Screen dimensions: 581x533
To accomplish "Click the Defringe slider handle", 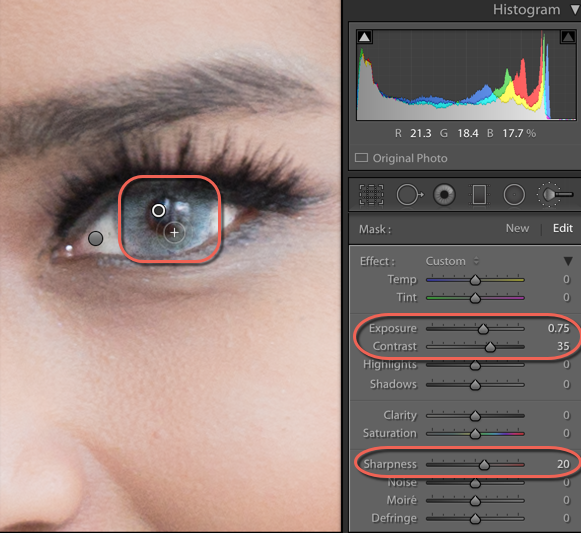I will pos(475,519).
